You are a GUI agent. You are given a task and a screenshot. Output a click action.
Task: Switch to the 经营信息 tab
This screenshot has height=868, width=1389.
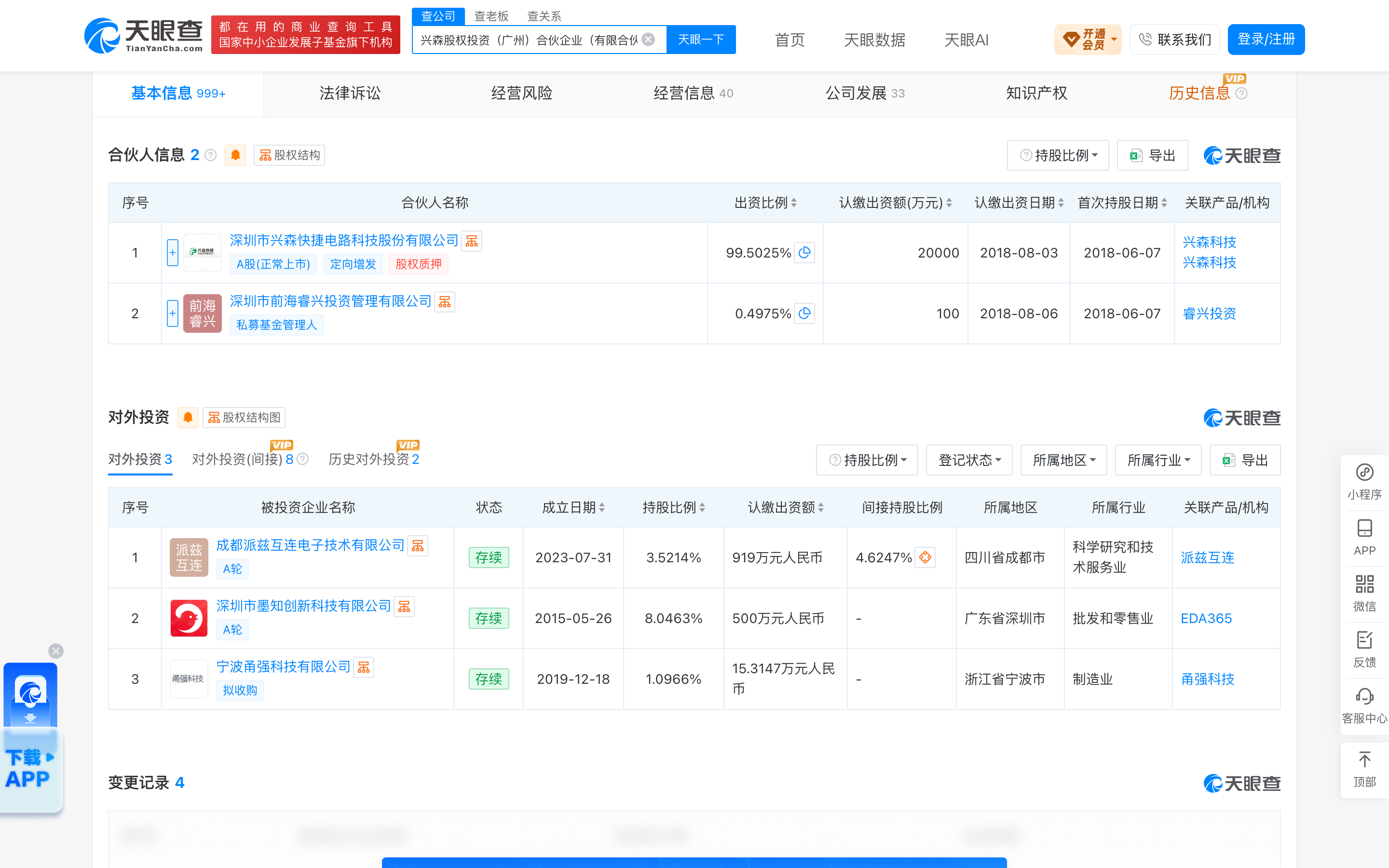694,93
